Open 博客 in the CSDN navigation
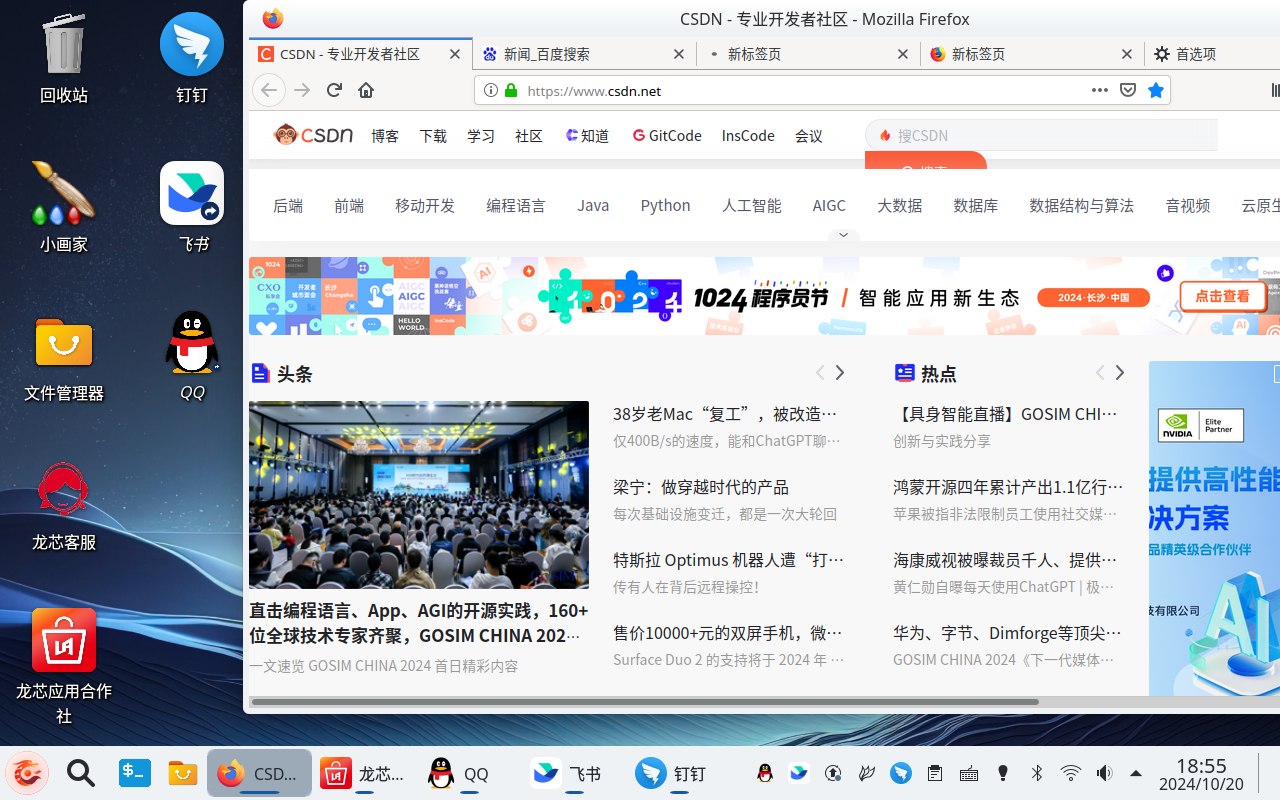The height and width of the screenshot is (800, 1280). pos(385,136)
